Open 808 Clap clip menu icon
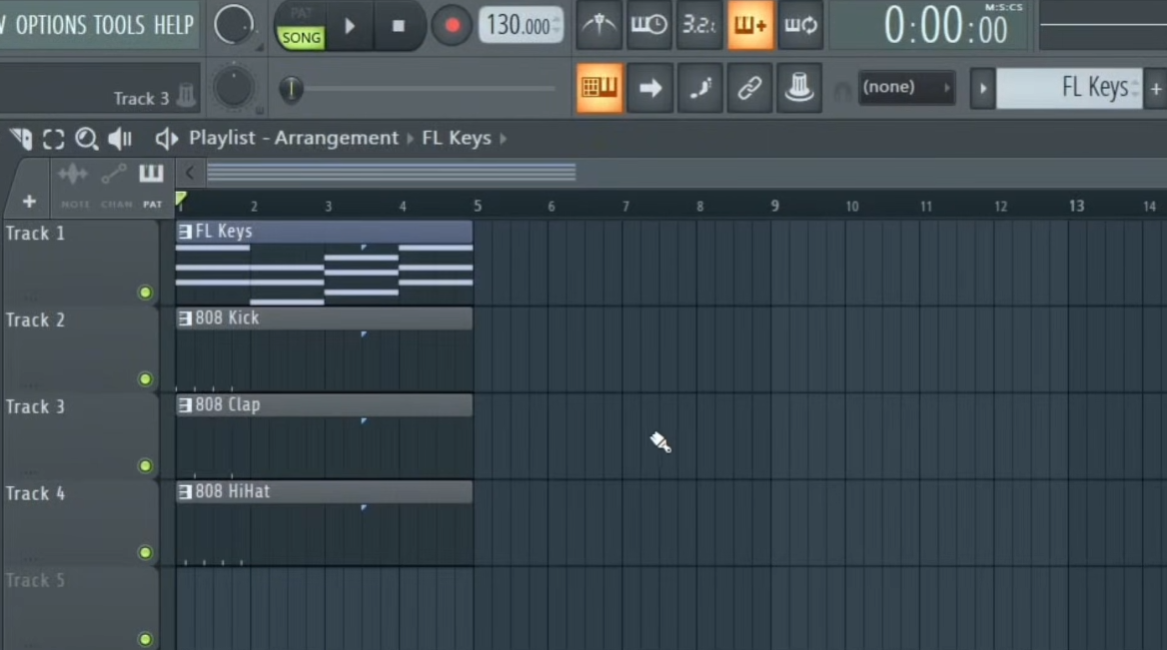The image size is (1167, 650). tap(185, 405)
